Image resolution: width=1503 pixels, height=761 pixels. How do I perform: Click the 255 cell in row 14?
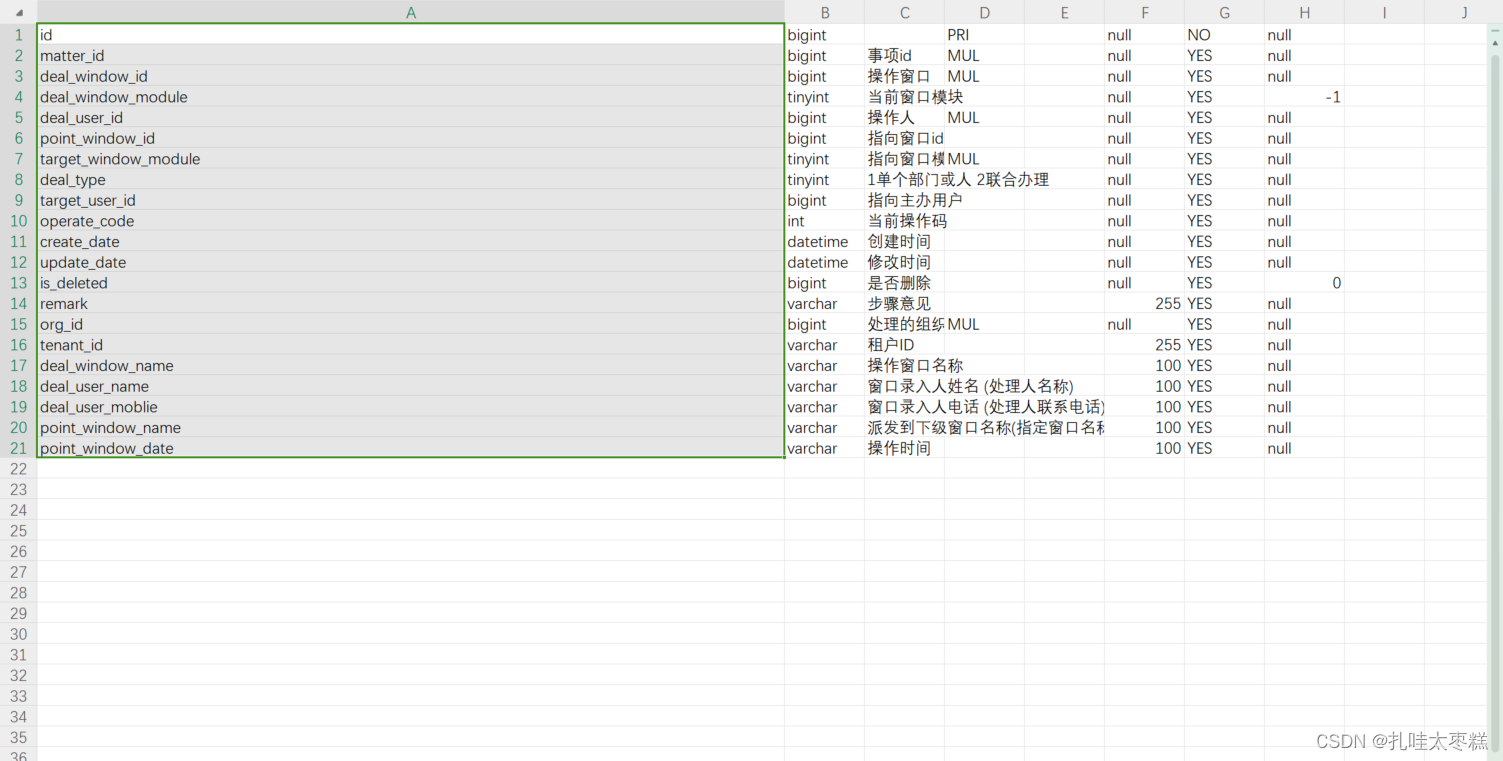(1144, 303)
